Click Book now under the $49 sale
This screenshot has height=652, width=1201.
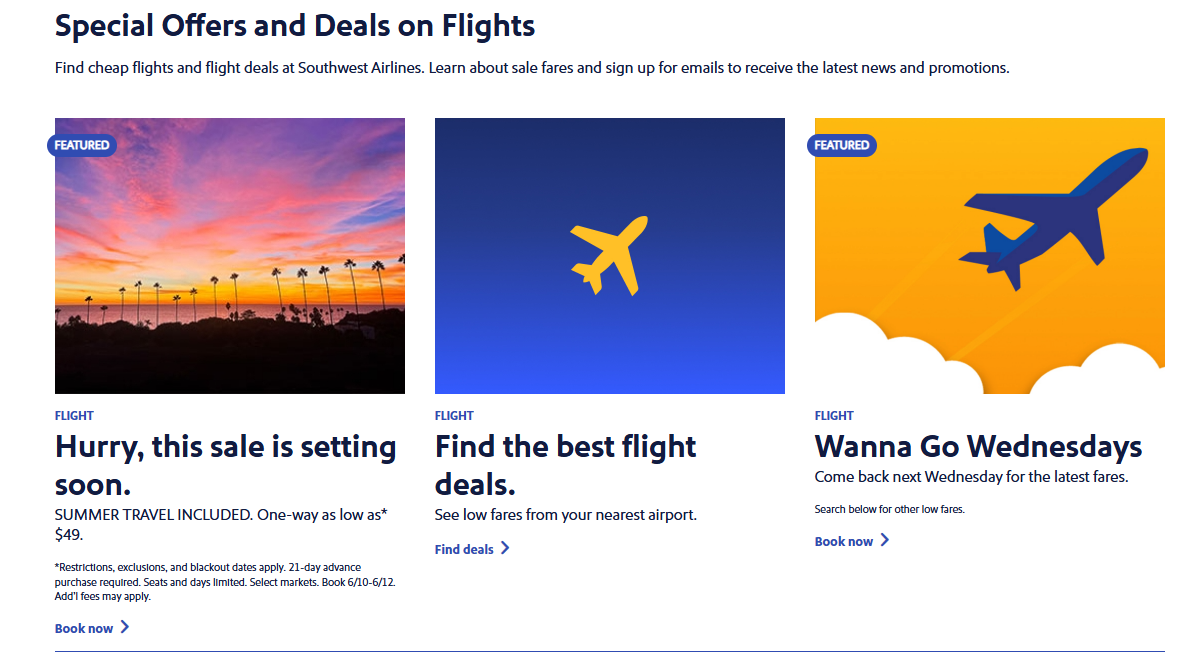tap(84, 628)
